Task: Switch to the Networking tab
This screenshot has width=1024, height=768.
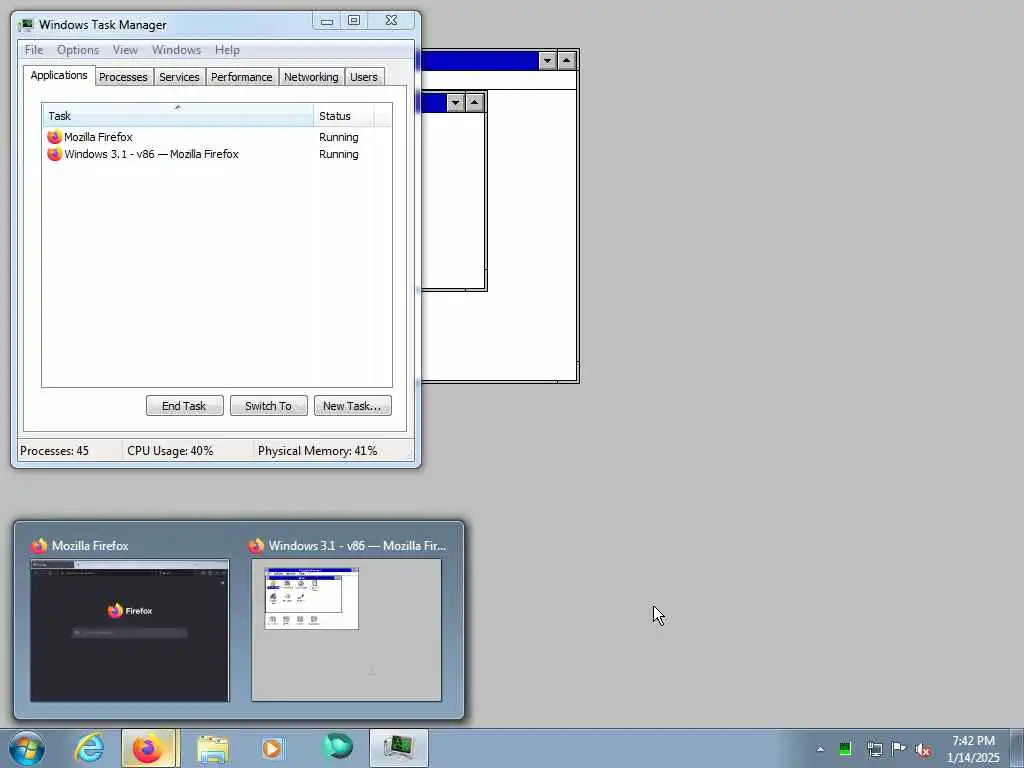Action: pos(311,77)
